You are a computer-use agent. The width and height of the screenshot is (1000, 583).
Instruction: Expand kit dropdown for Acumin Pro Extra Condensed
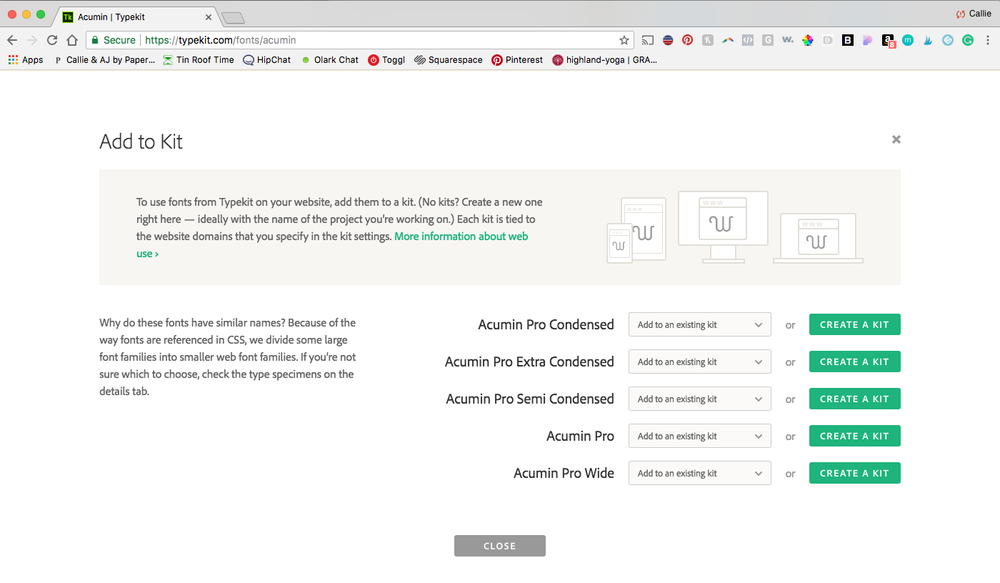coord(700,362)
